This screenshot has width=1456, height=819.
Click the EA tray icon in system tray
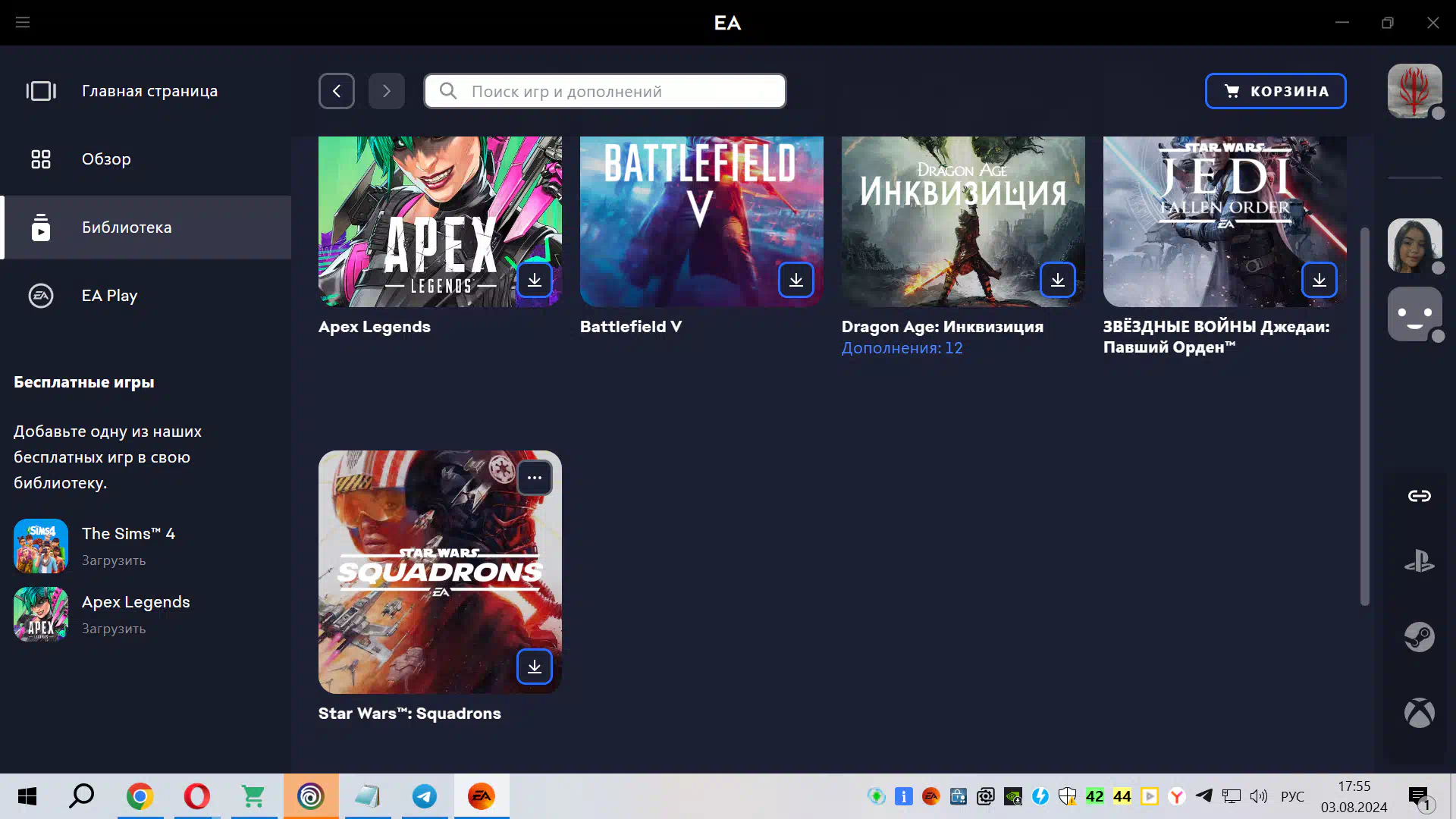click(931, 796)
